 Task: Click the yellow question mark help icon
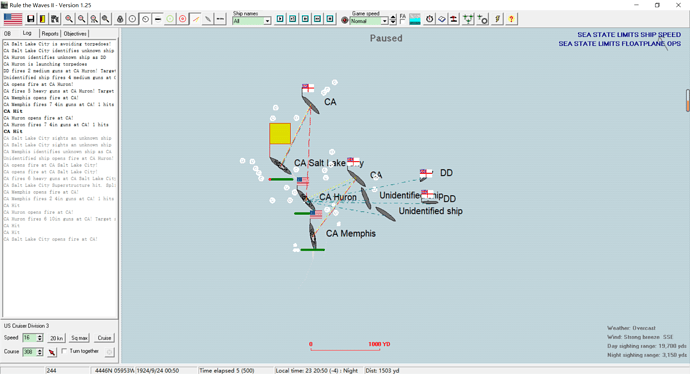[511, 19]
